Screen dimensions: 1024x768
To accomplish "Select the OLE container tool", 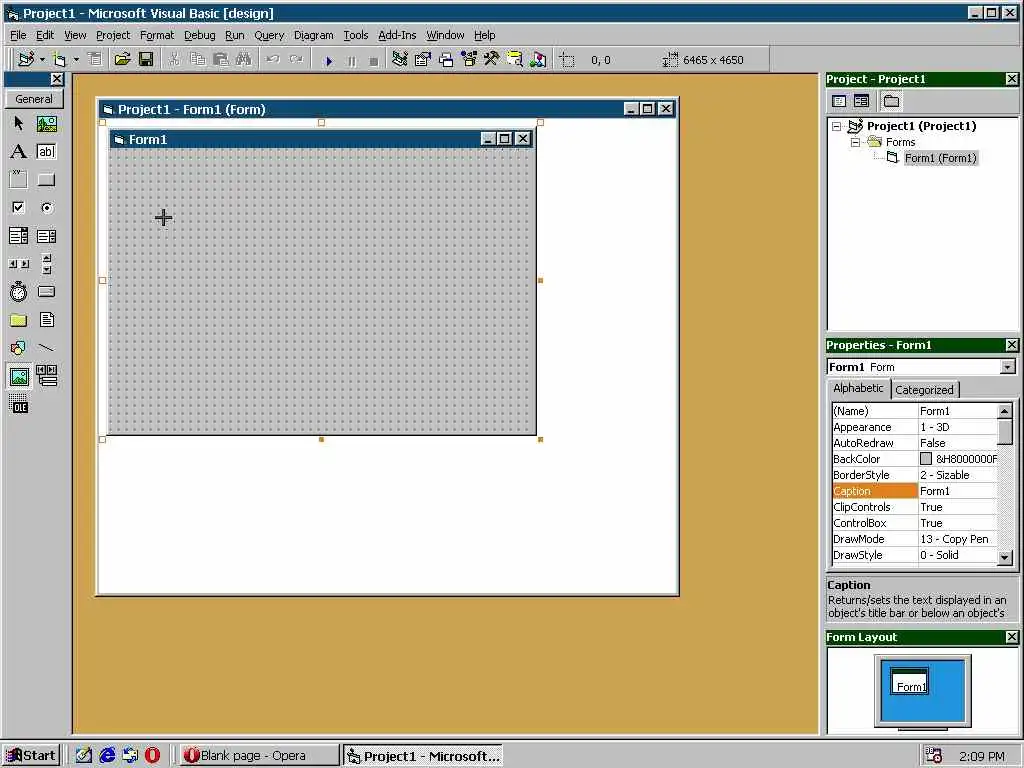I will click(x=18, y=404).
